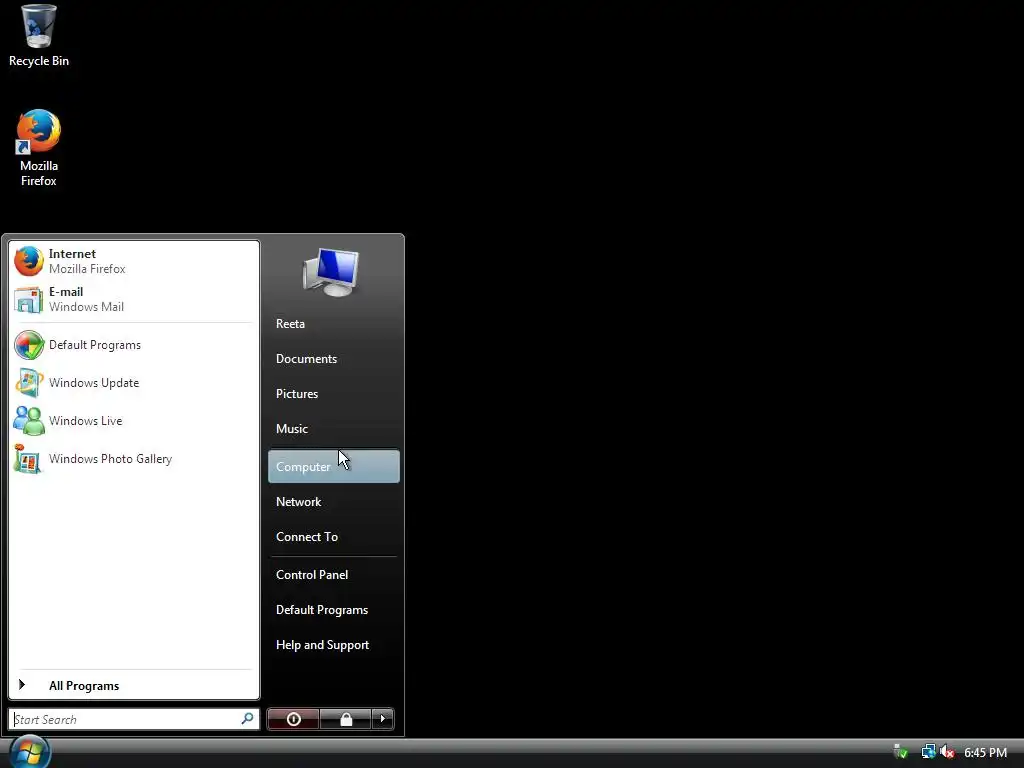Viewport: 1024px width, 768px height.
Task: Expand All Programs list
Action: pos(133,685)
